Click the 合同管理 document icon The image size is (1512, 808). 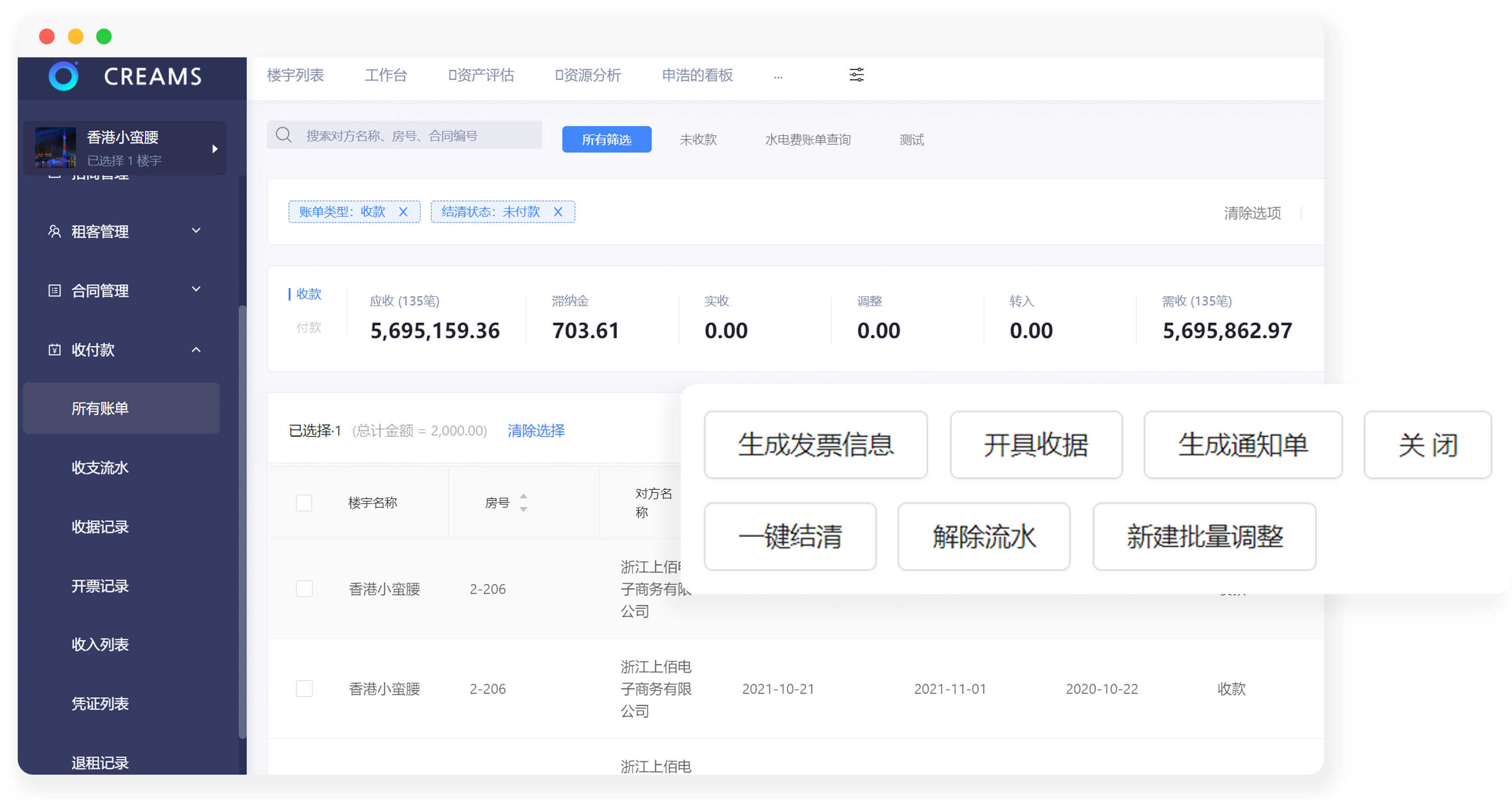tap(54, 291)
